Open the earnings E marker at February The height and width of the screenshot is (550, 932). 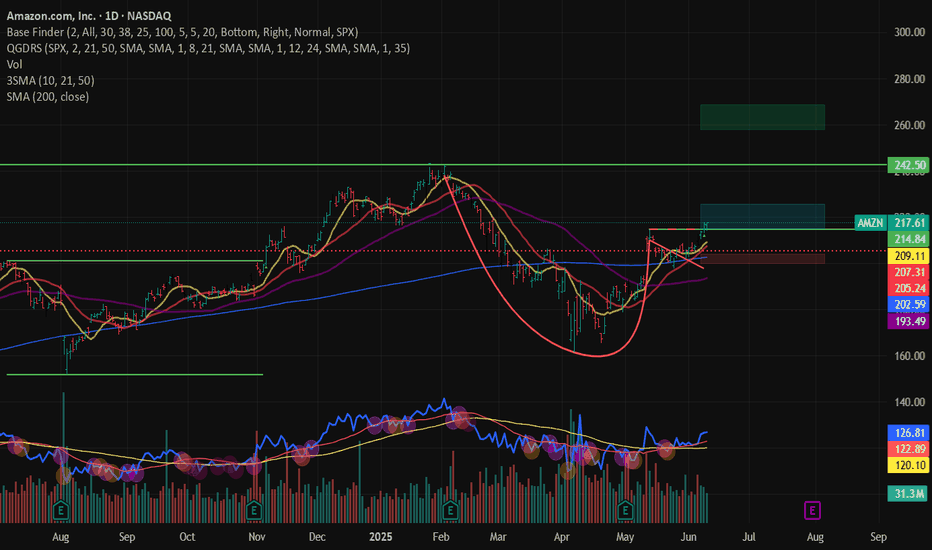(450, 510)
